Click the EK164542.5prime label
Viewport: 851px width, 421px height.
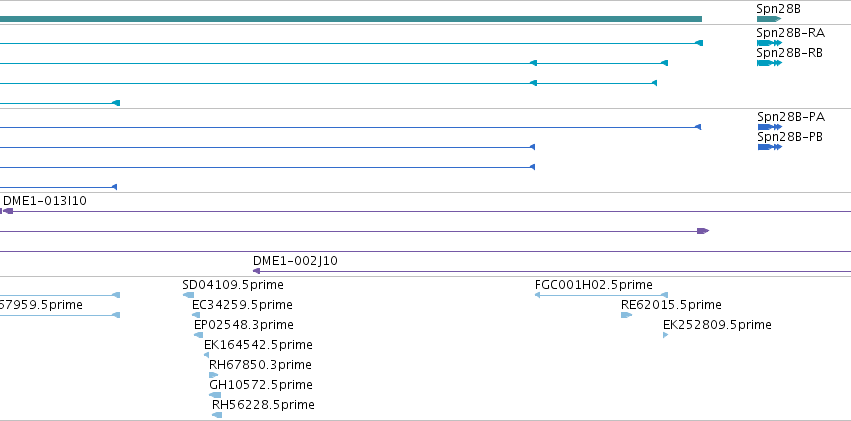(x=258, y=345)
